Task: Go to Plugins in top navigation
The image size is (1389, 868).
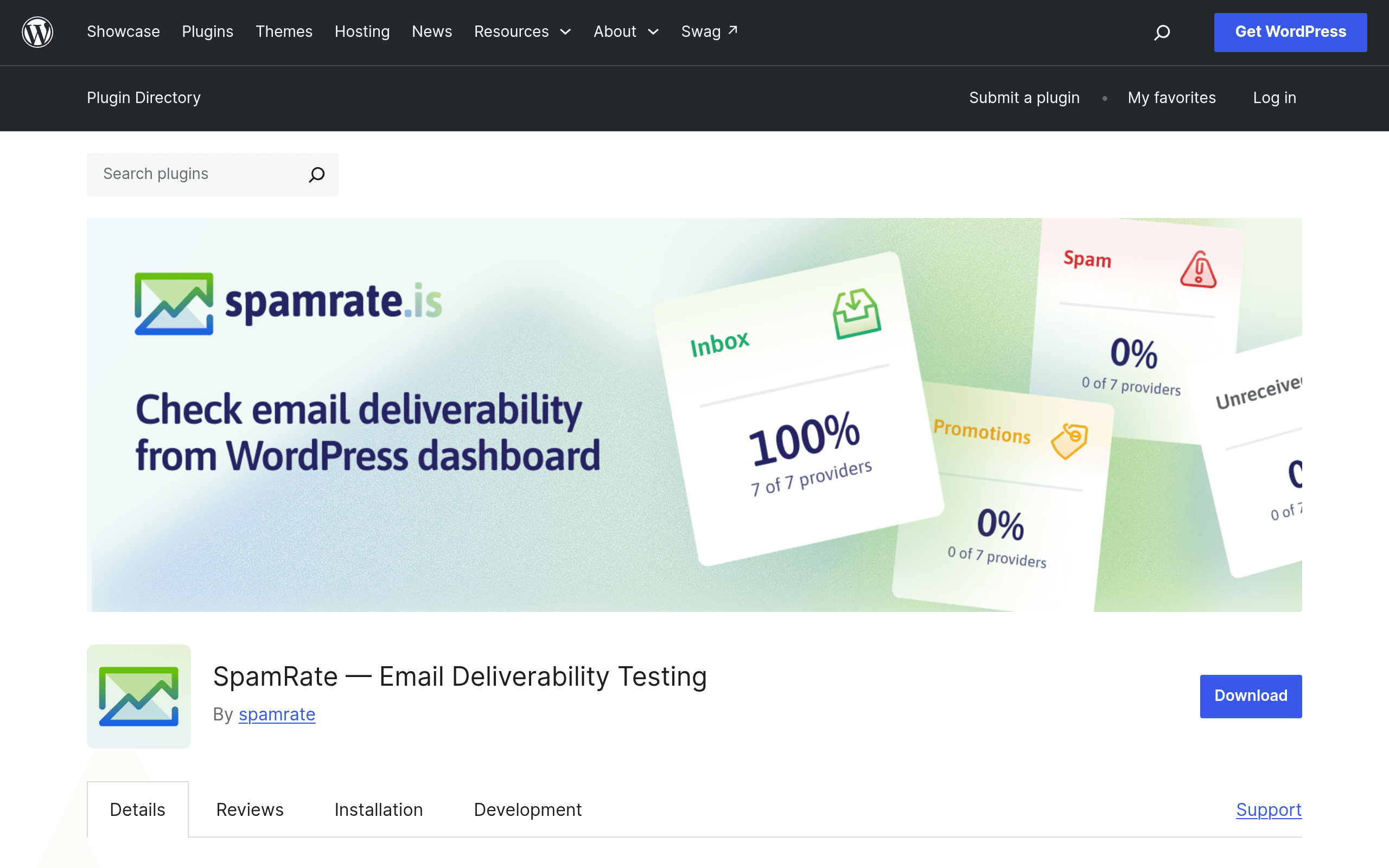Action: pyautogui.click(x=208, y=32)
